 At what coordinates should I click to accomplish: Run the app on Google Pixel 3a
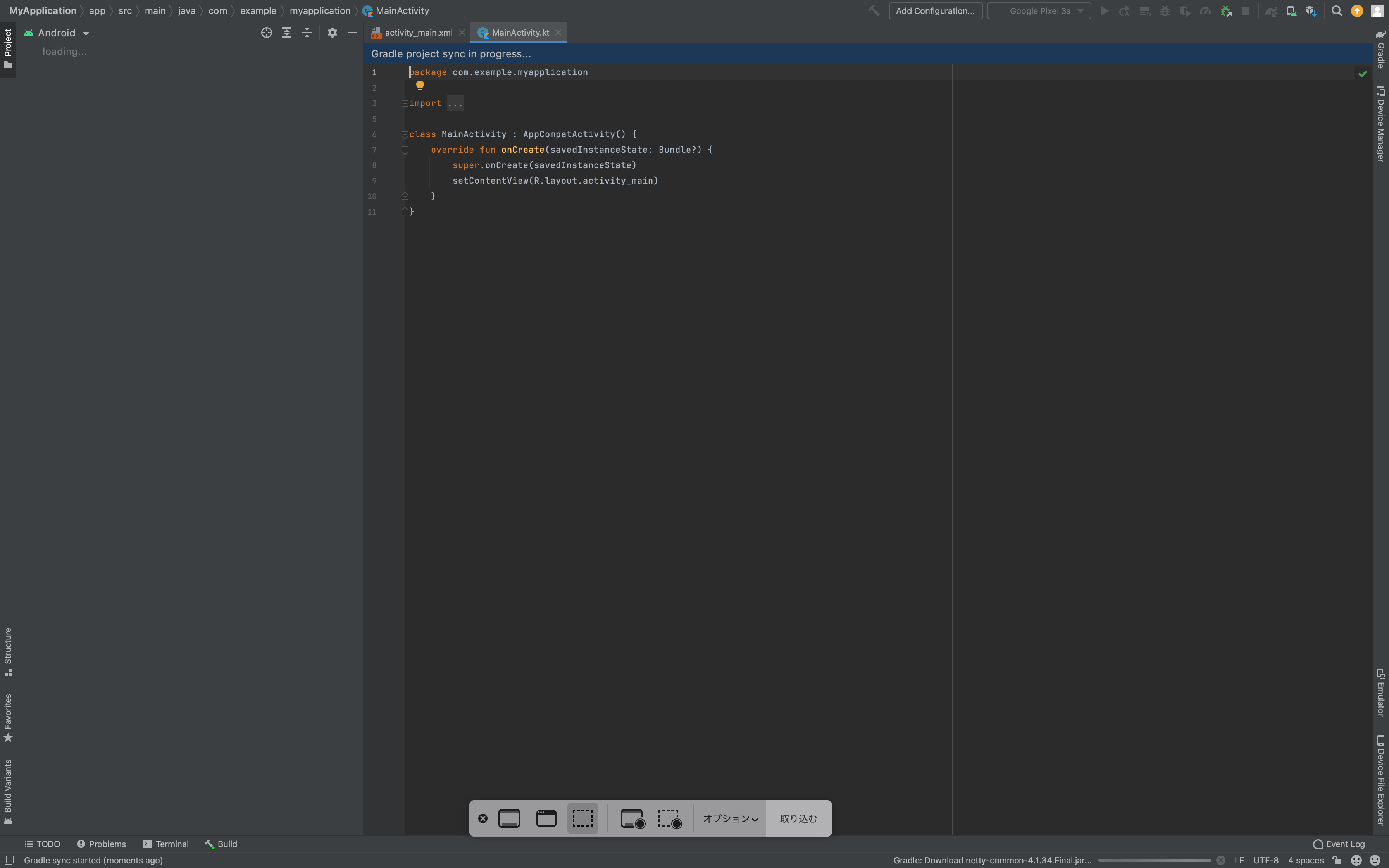click(1105, 10)
